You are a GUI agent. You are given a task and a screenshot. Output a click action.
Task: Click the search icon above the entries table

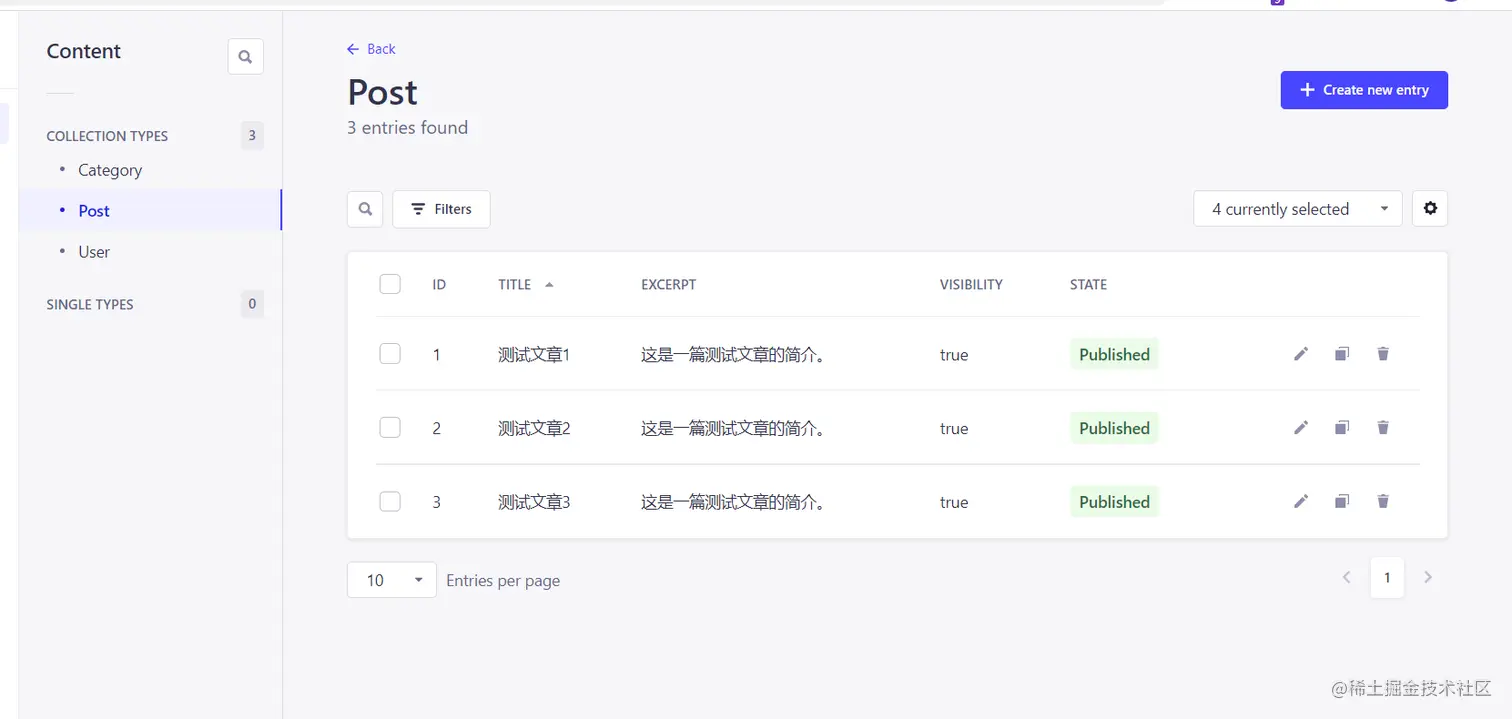pyautogui.click(x=364, y=208)
